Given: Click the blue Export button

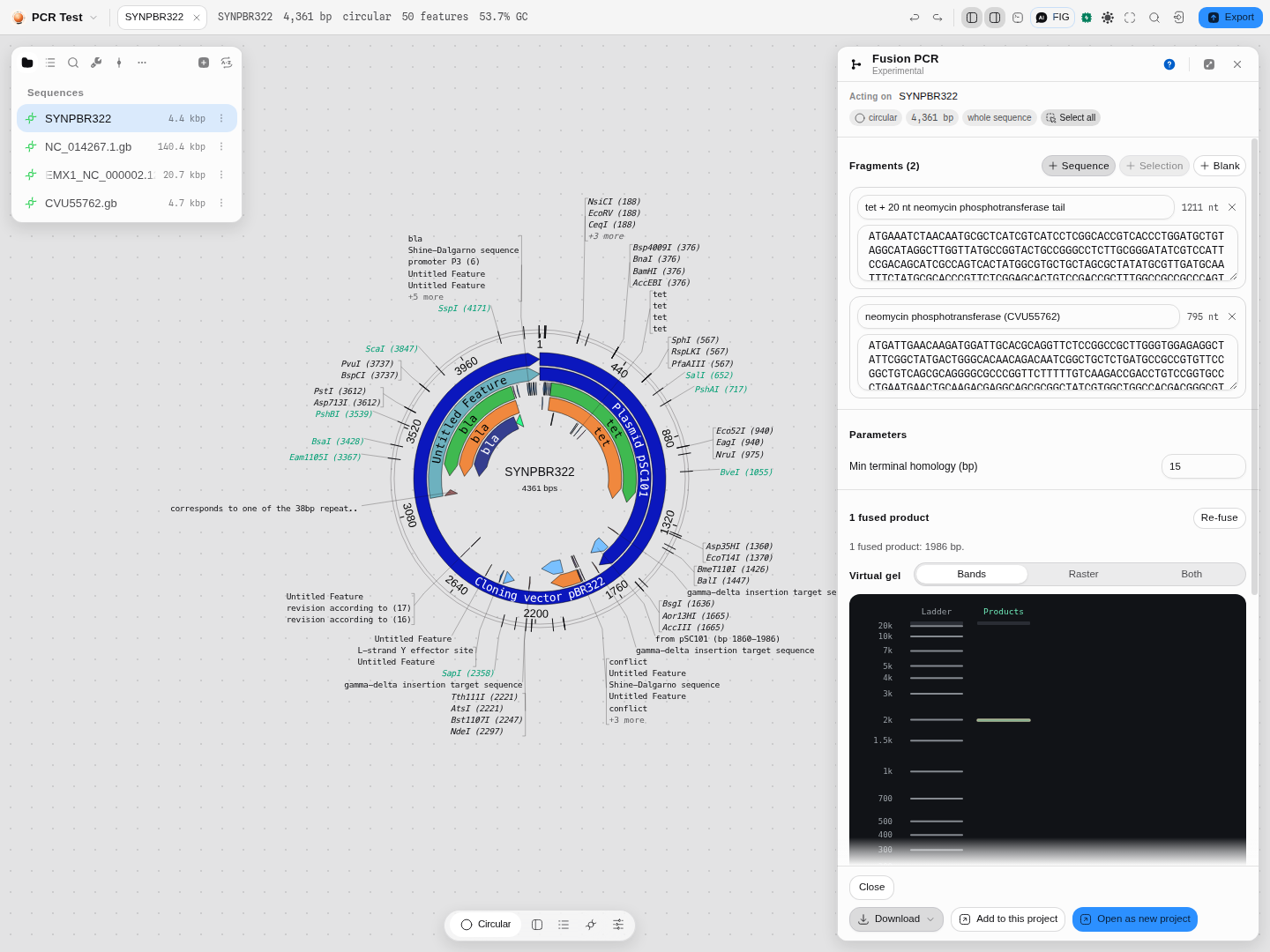Looking at the screenshot, I should [1230, 18].
